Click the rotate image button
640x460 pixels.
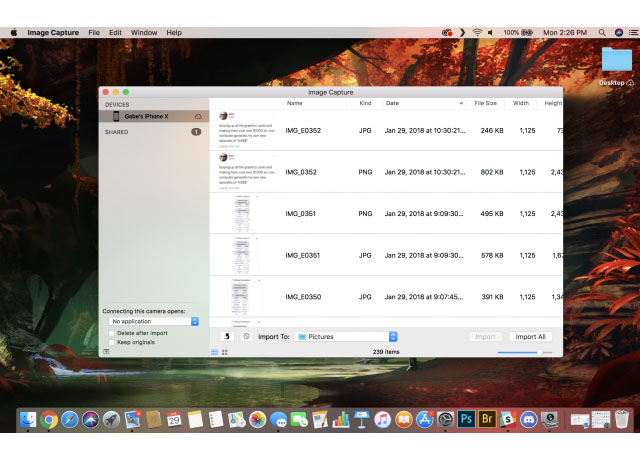[x=226, y=337]
